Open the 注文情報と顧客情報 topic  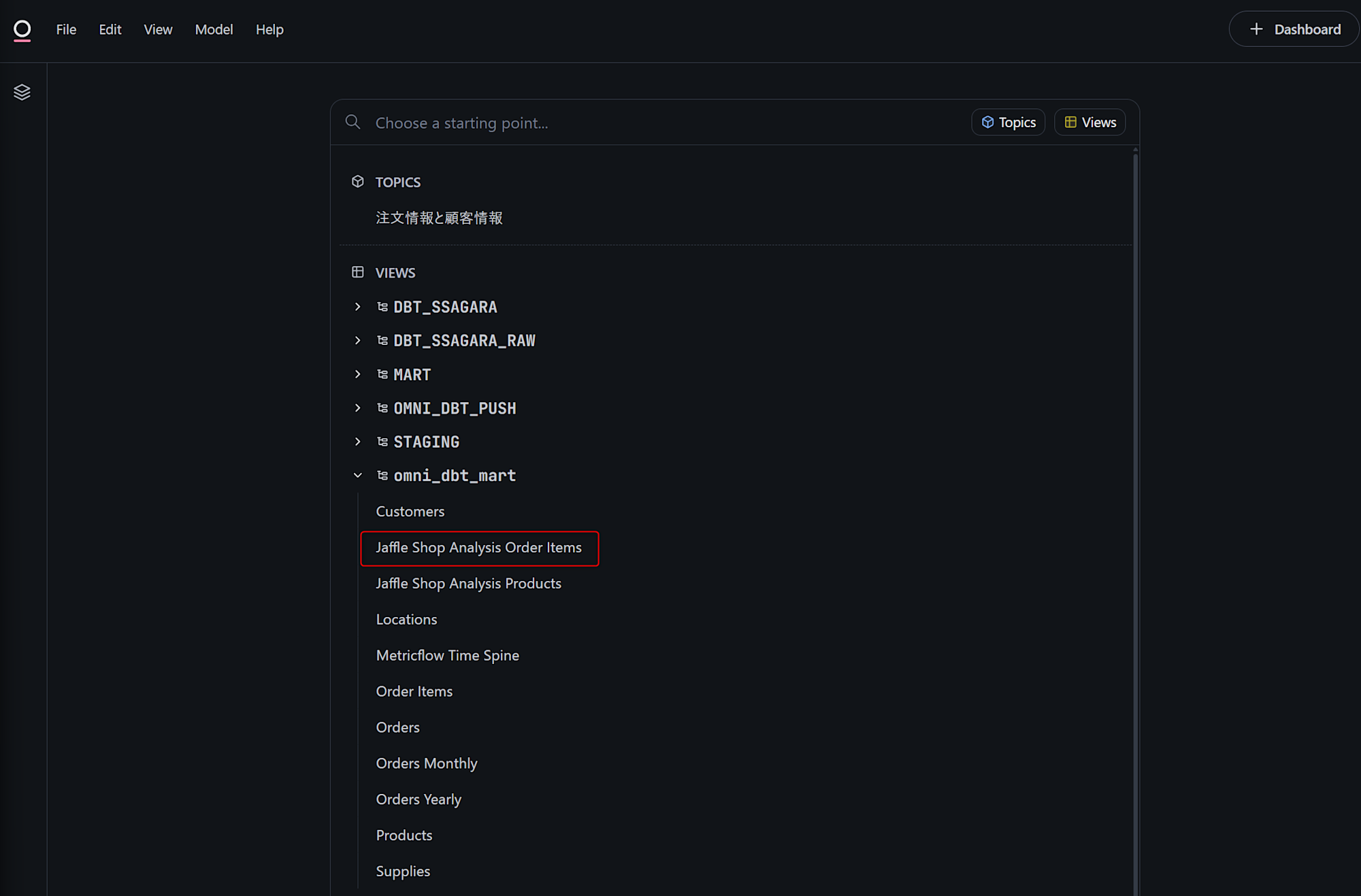tap(440, 218)
